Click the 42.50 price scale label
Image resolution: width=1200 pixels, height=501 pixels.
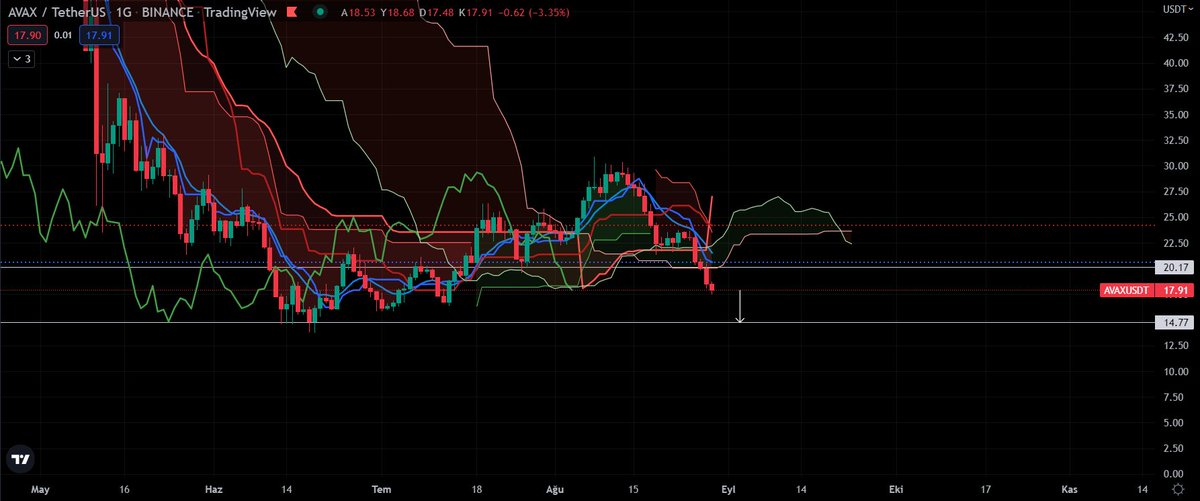(1174, 38)
